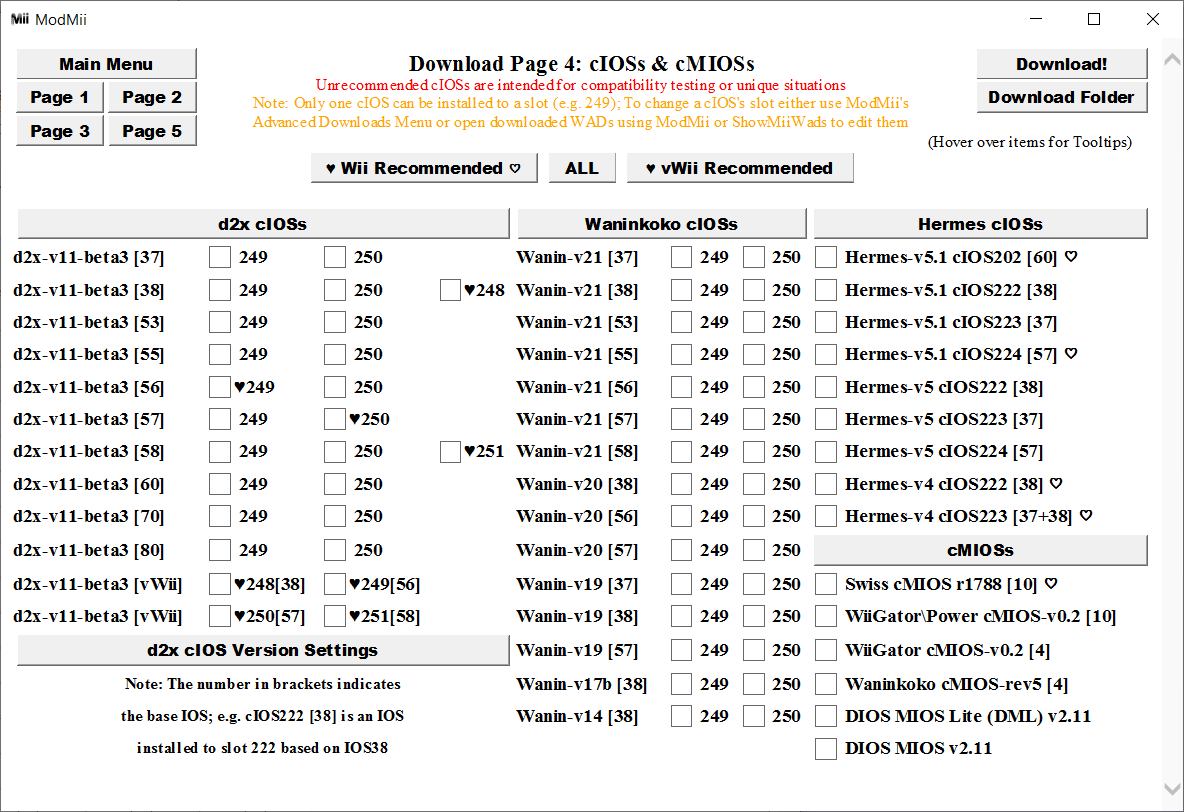
Task: Check Wanin-v21 [37] slot 249
Action: pyautogui.click(x=681, y=257)
